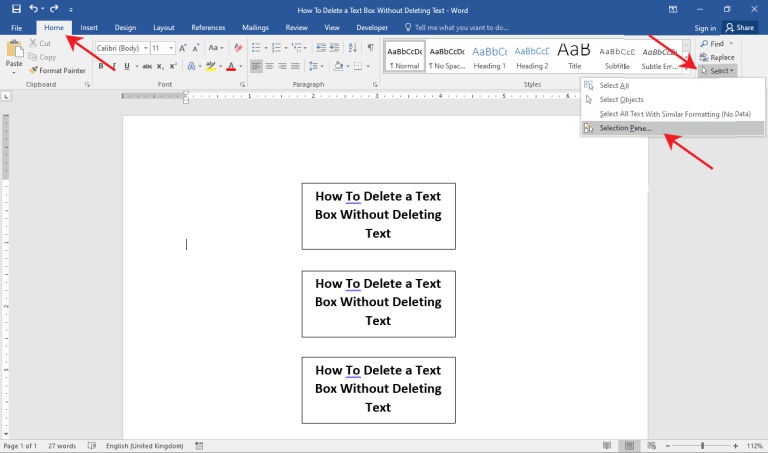The height and width of the screenshot is (453, 768).
Task: Click the Text Highlight Color icon
Action: tap(211, 66)
